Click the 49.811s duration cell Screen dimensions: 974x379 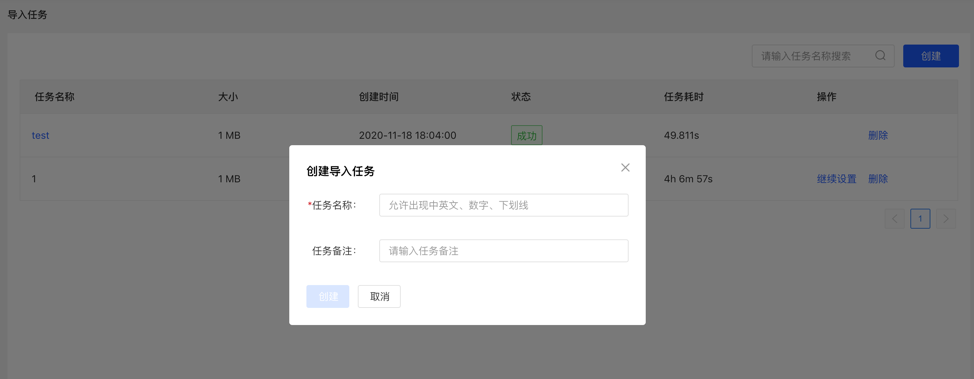(x=681, y=135)
